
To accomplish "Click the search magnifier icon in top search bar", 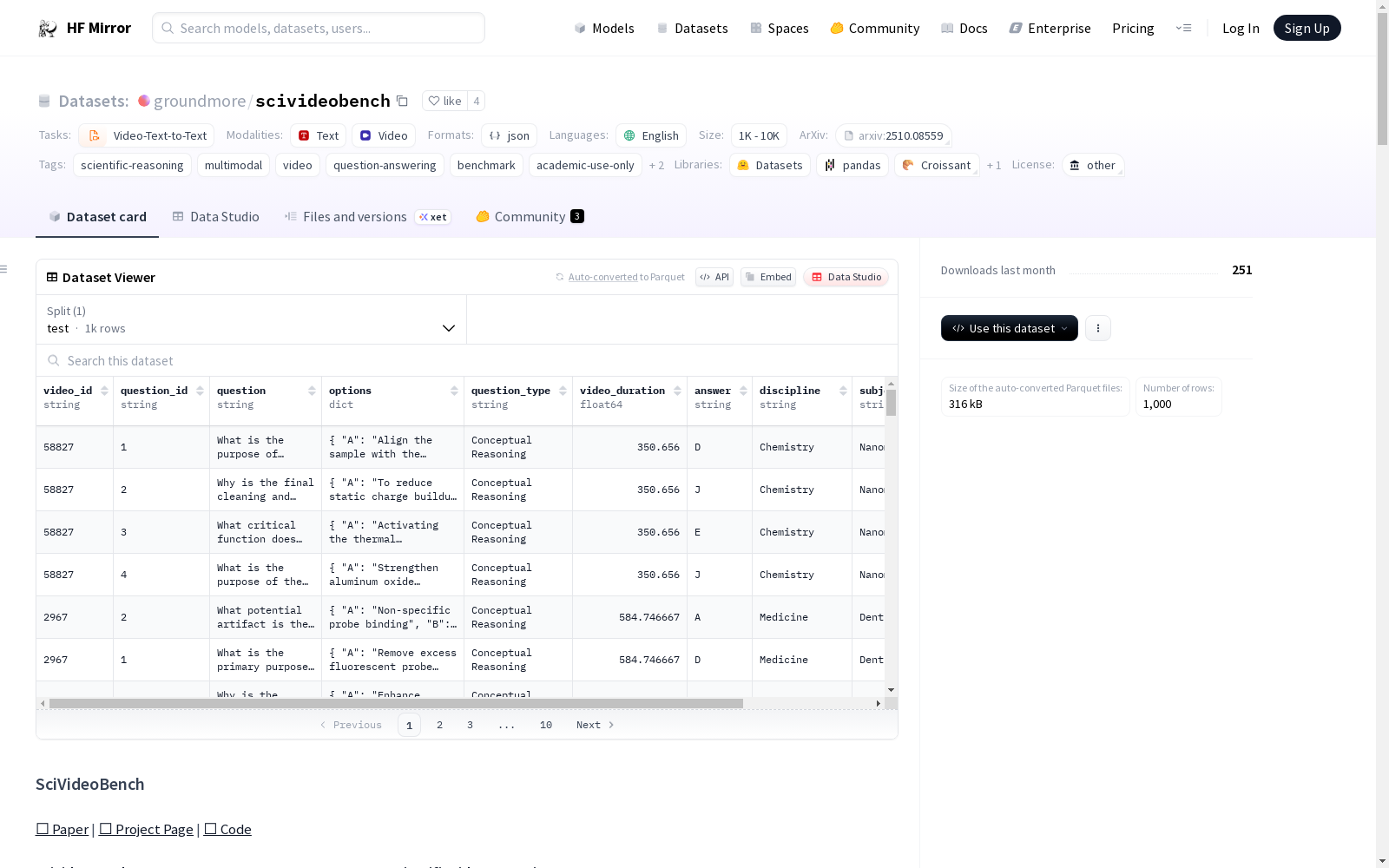I will click(x=168, y=28).
